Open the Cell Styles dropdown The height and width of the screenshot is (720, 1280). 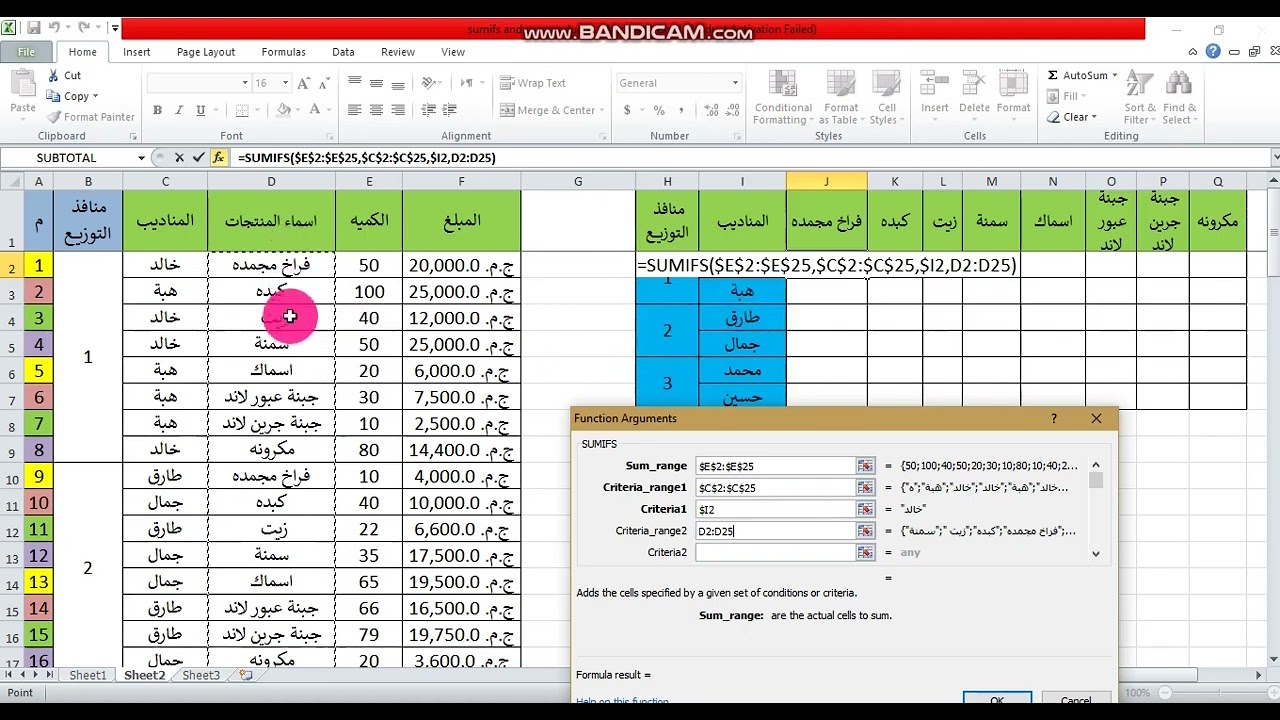tap(887, 98)
